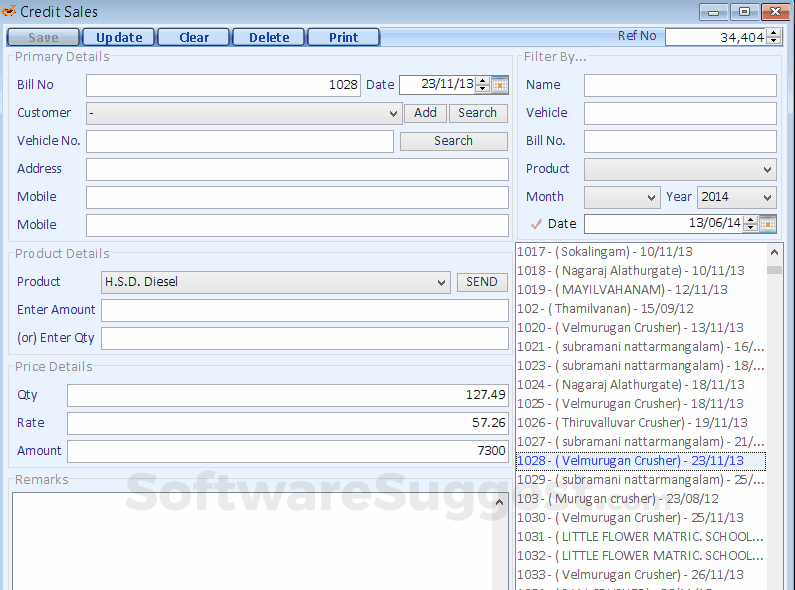Toggle the Date filter checkmark
This screenshot has height=590, width=795.
point(536,224)
